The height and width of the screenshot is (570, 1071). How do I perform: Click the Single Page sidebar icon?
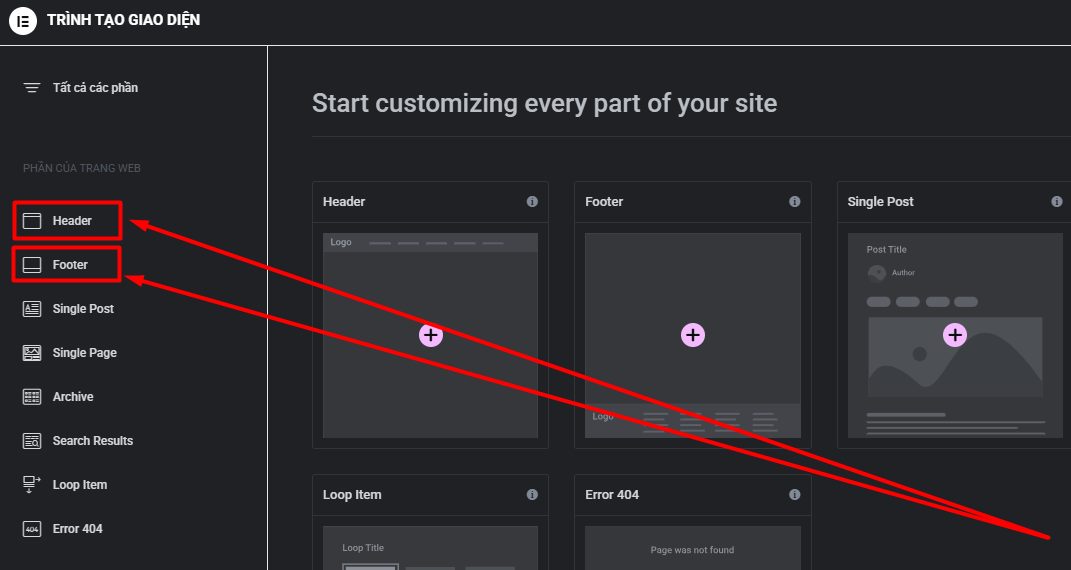(32, 353)
